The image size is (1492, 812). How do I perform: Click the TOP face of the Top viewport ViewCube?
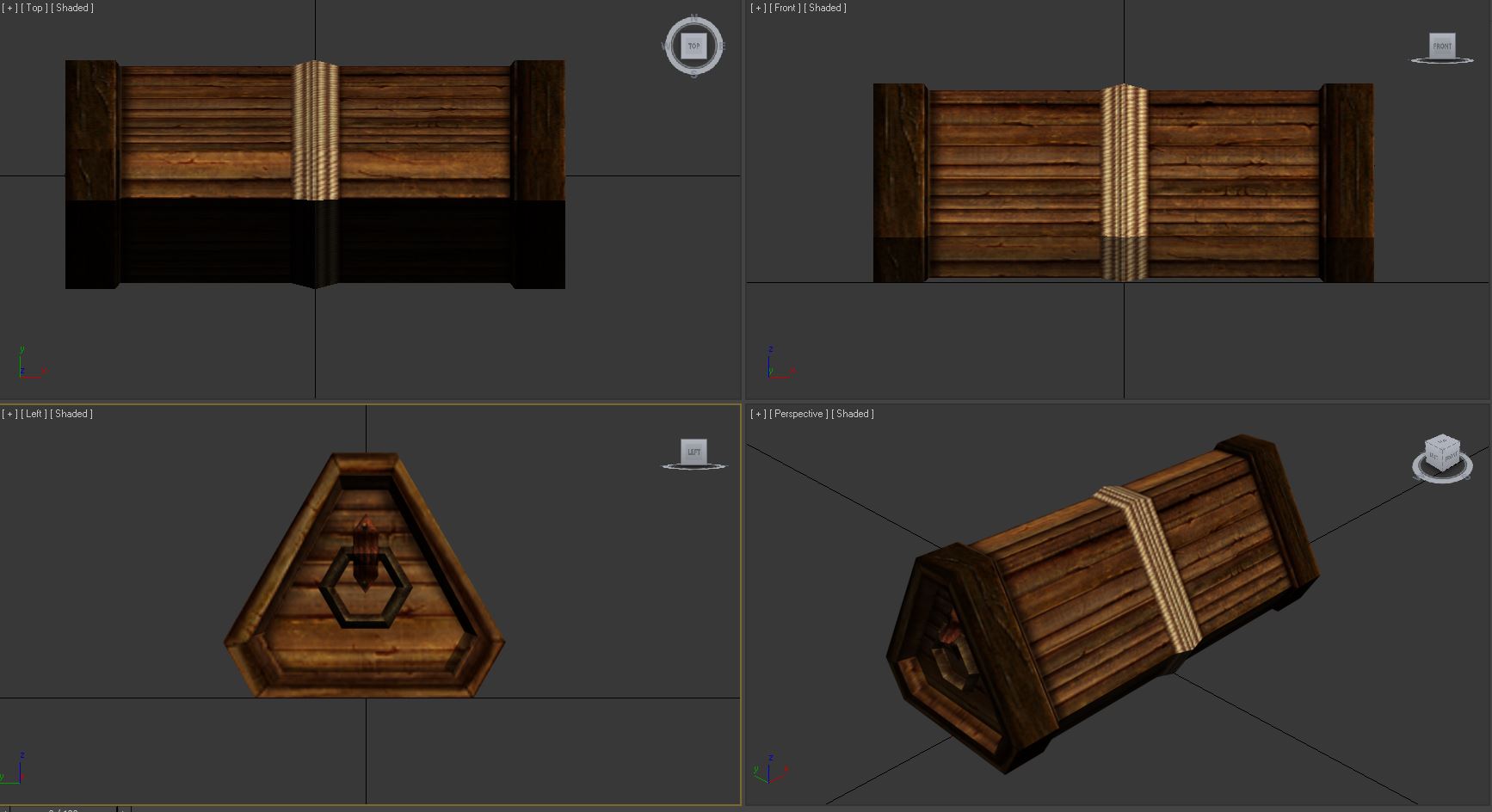click(694, 46)
